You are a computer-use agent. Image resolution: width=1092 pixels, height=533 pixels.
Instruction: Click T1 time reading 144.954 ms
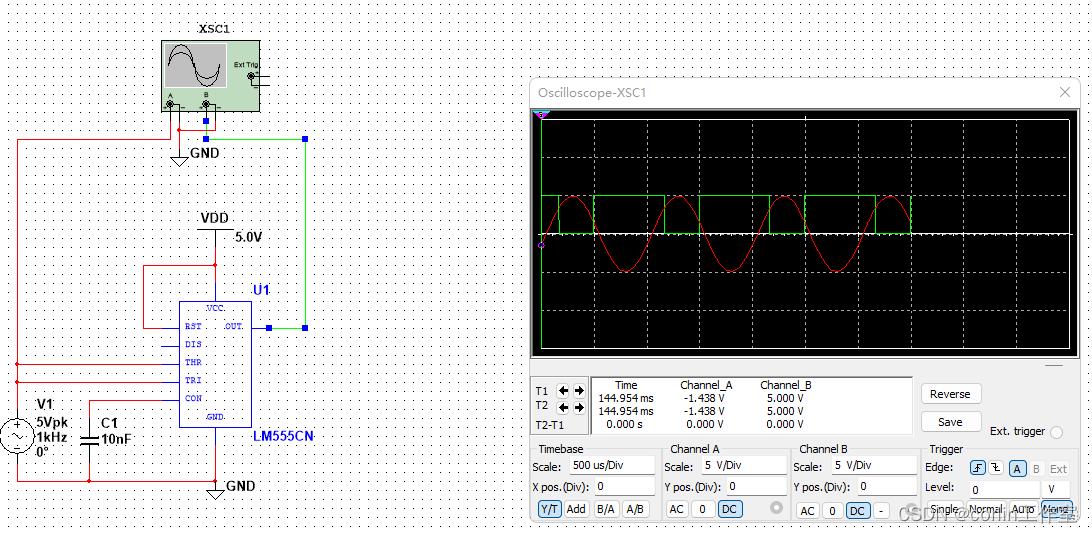(x=626, y=398)
